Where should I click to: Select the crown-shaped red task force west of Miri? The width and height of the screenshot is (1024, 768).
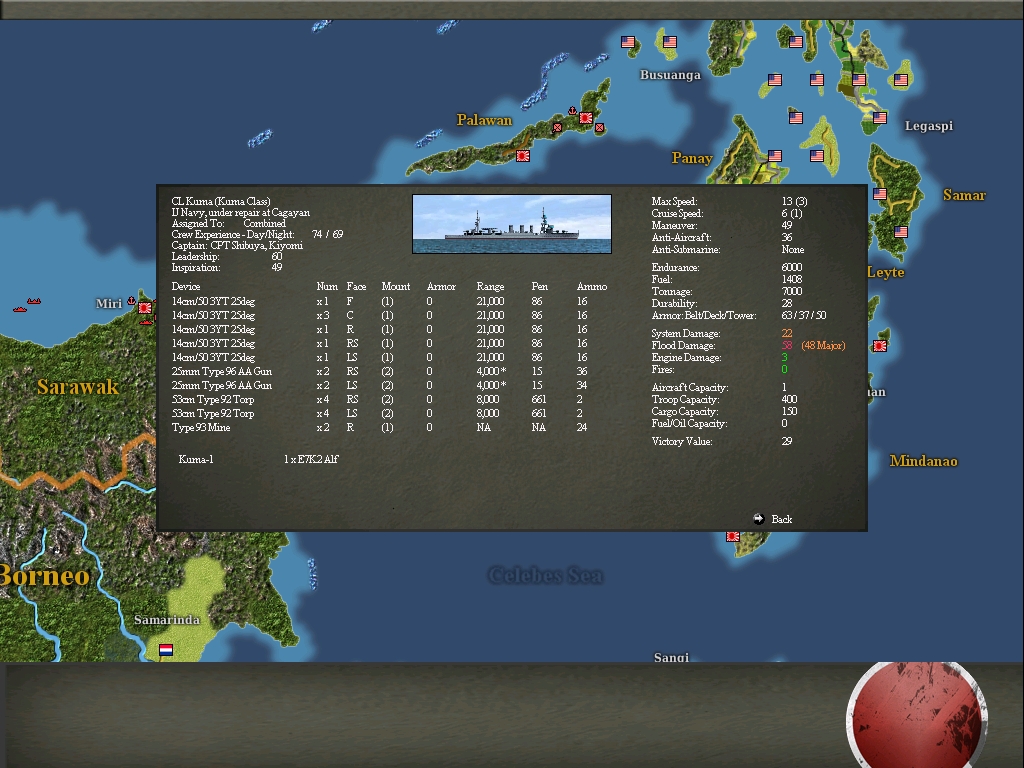pos(34,301)
